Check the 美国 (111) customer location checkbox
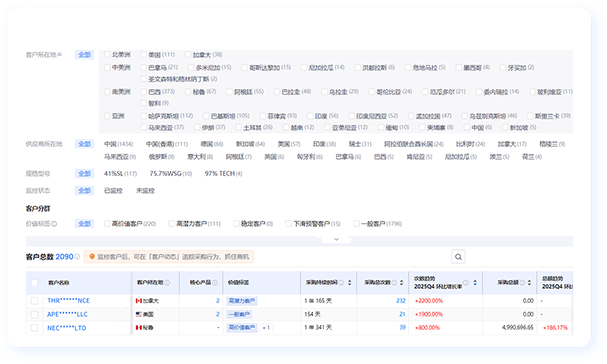The image size is (607, 364). [144, 55]
